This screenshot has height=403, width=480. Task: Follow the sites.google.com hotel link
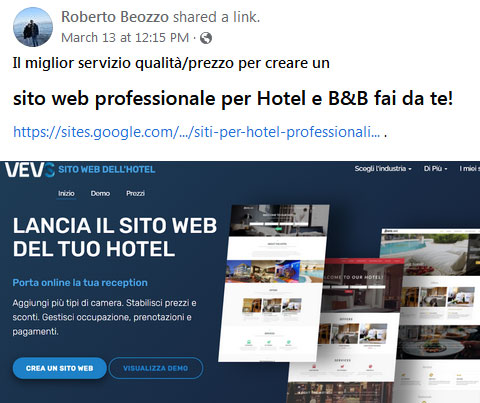196,132
